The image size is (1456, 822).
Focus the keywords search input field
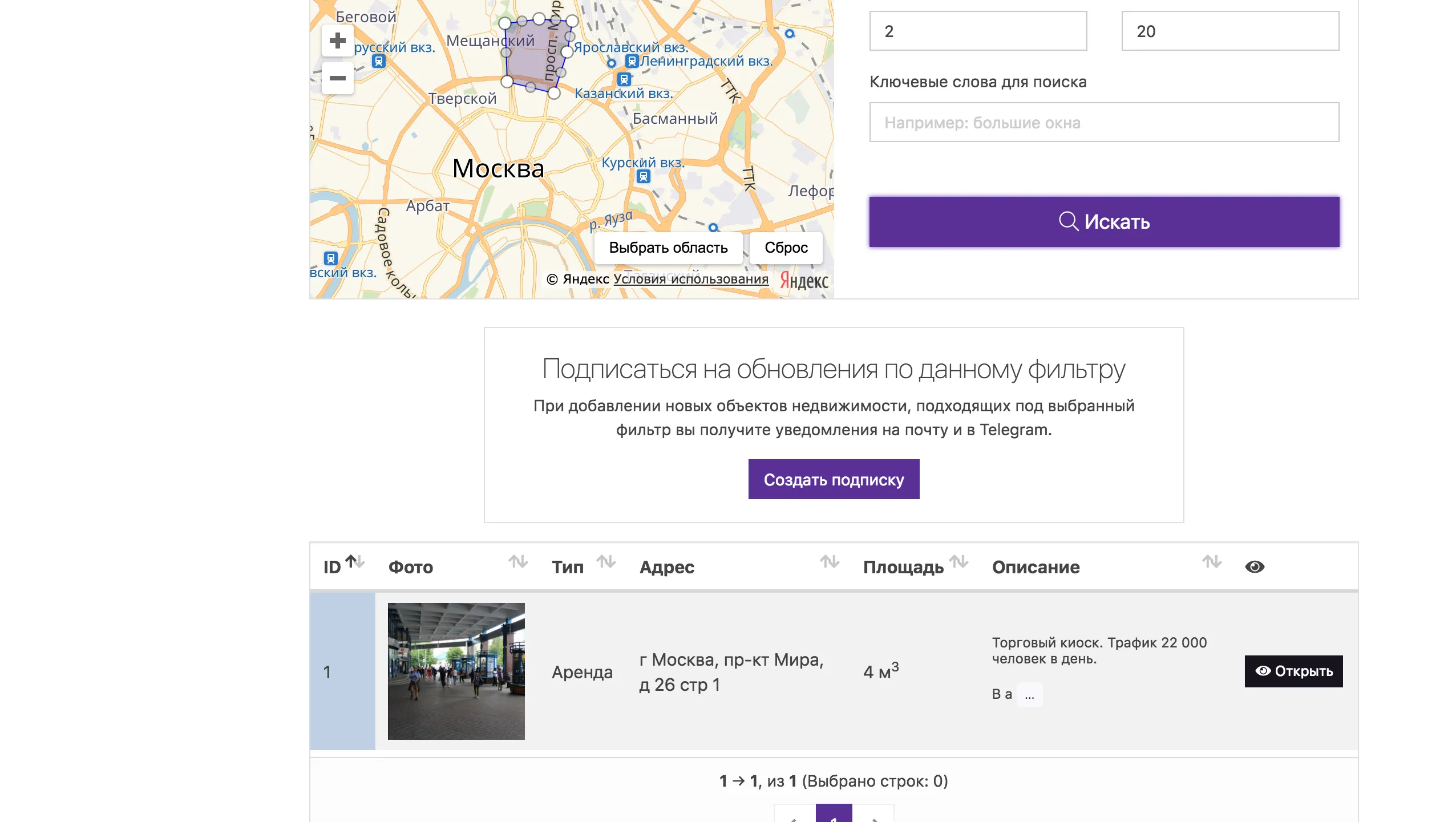[x=1103, y=122]
